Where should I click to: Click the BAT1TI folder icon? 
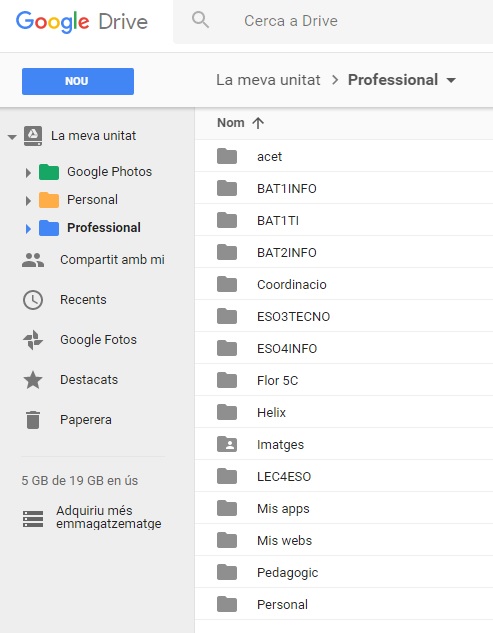pyautogui.click(x=227, y=220)
